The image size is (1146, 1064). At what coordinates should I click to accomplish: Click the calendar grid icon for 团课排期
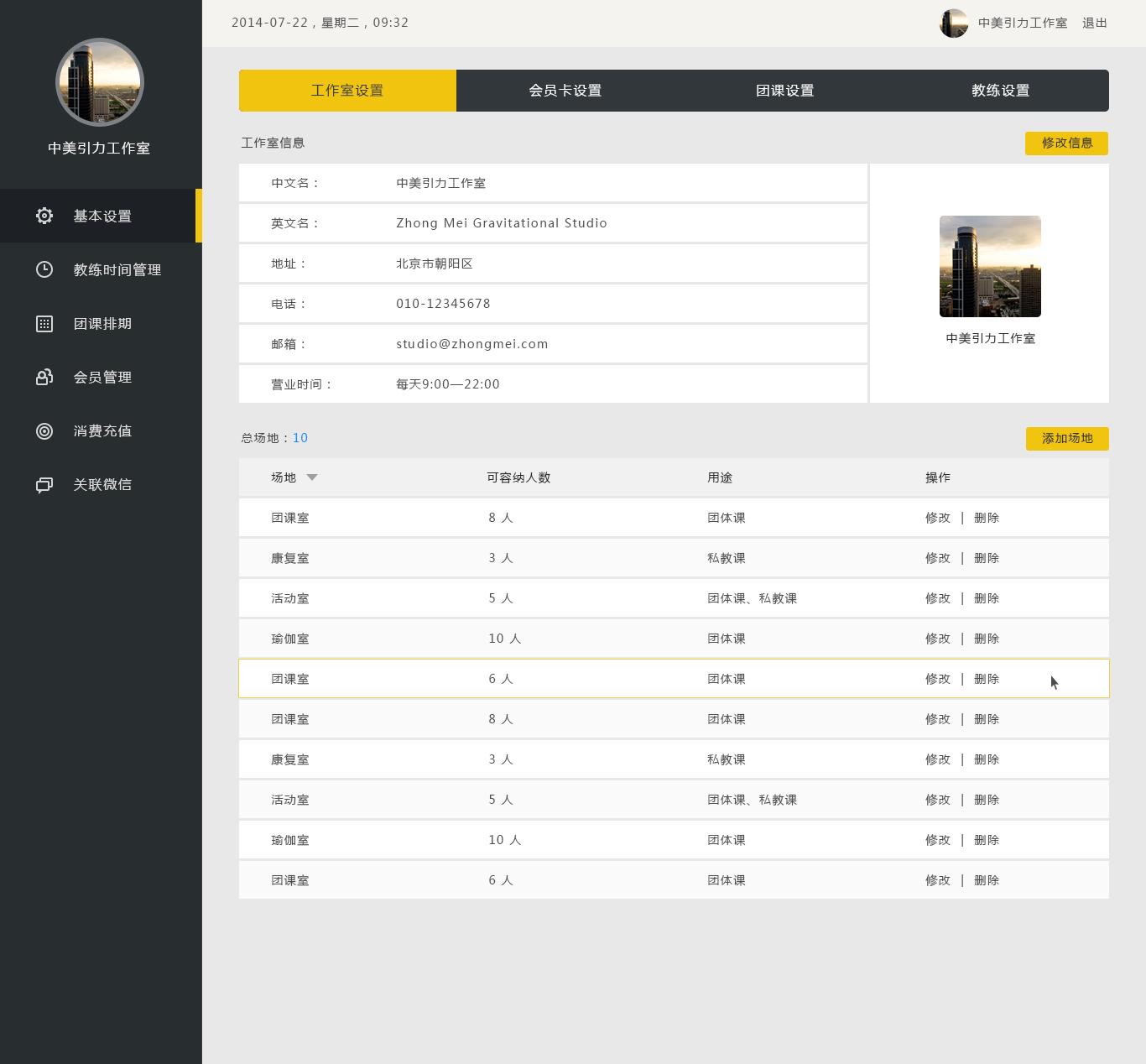44,324
